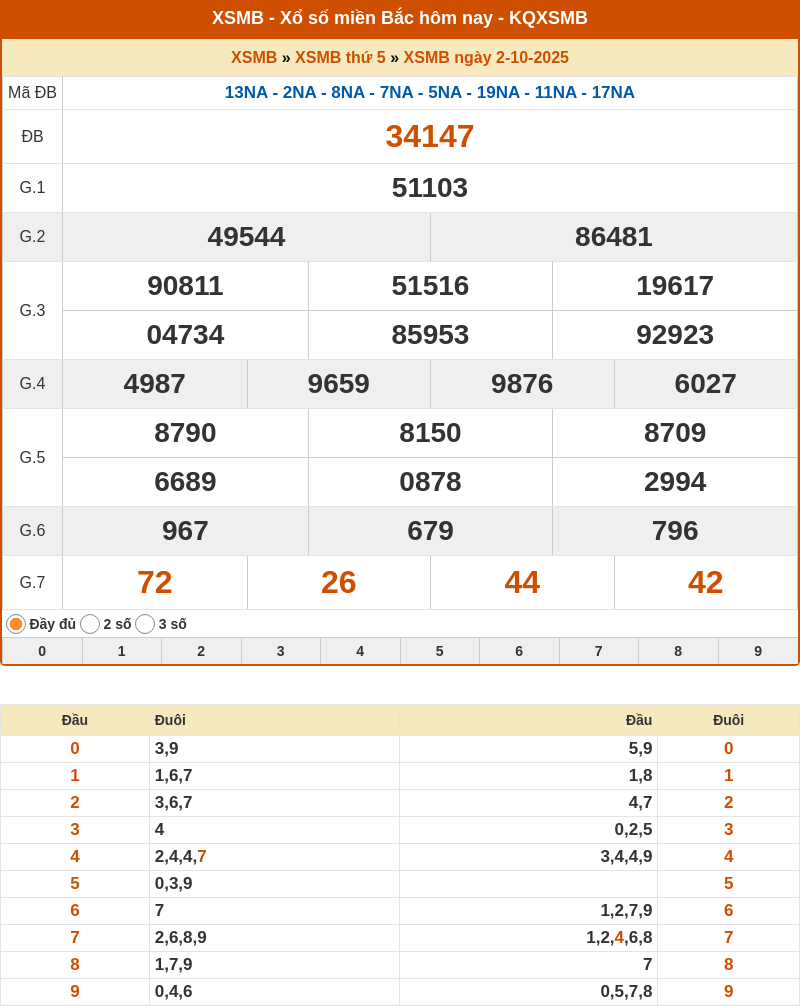Click digit 5 in the number filter row
The image size is (800, 1006).
coord(440,651)
